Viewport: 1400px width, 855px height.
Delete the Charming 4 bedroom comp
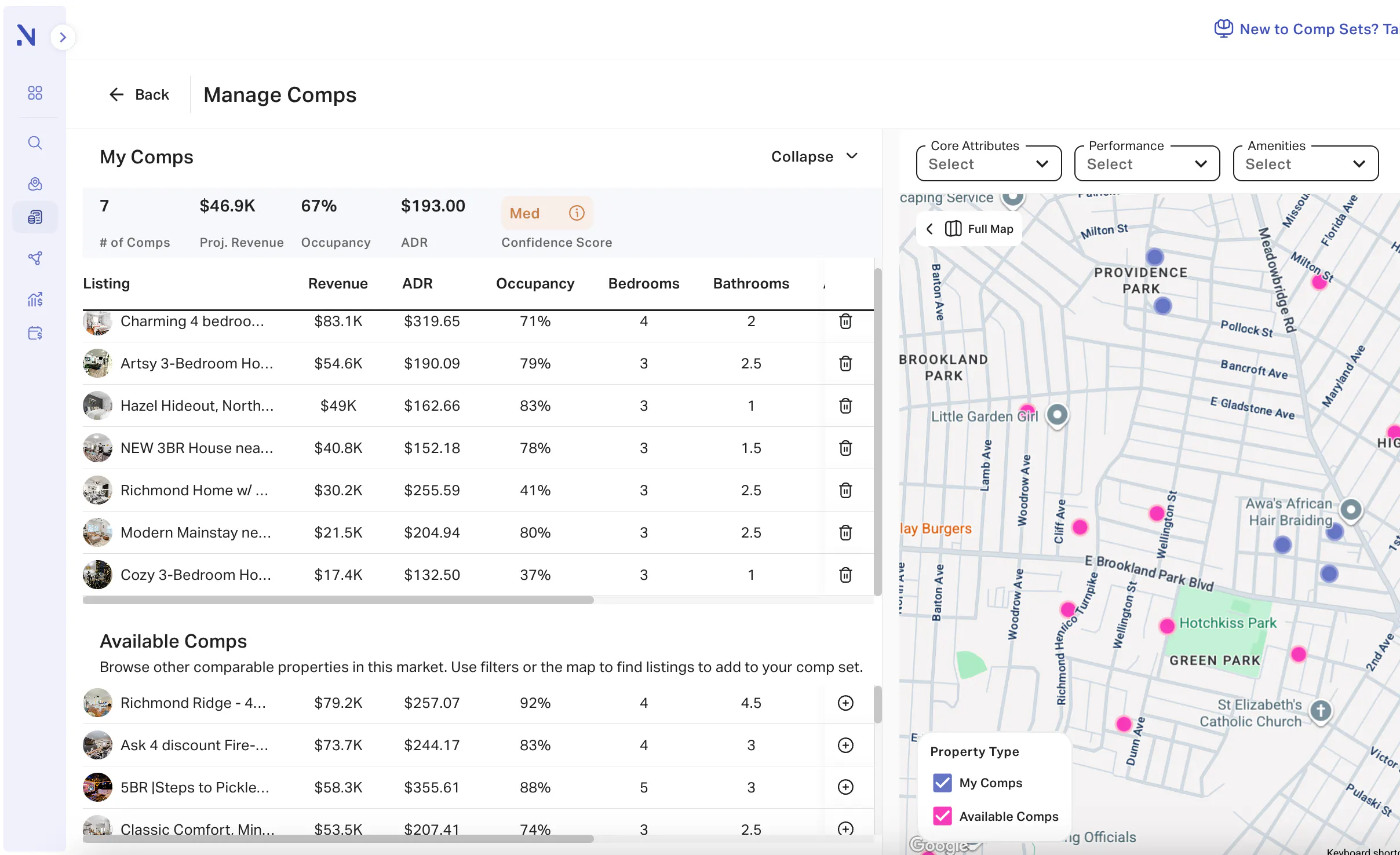pos(845,321)
